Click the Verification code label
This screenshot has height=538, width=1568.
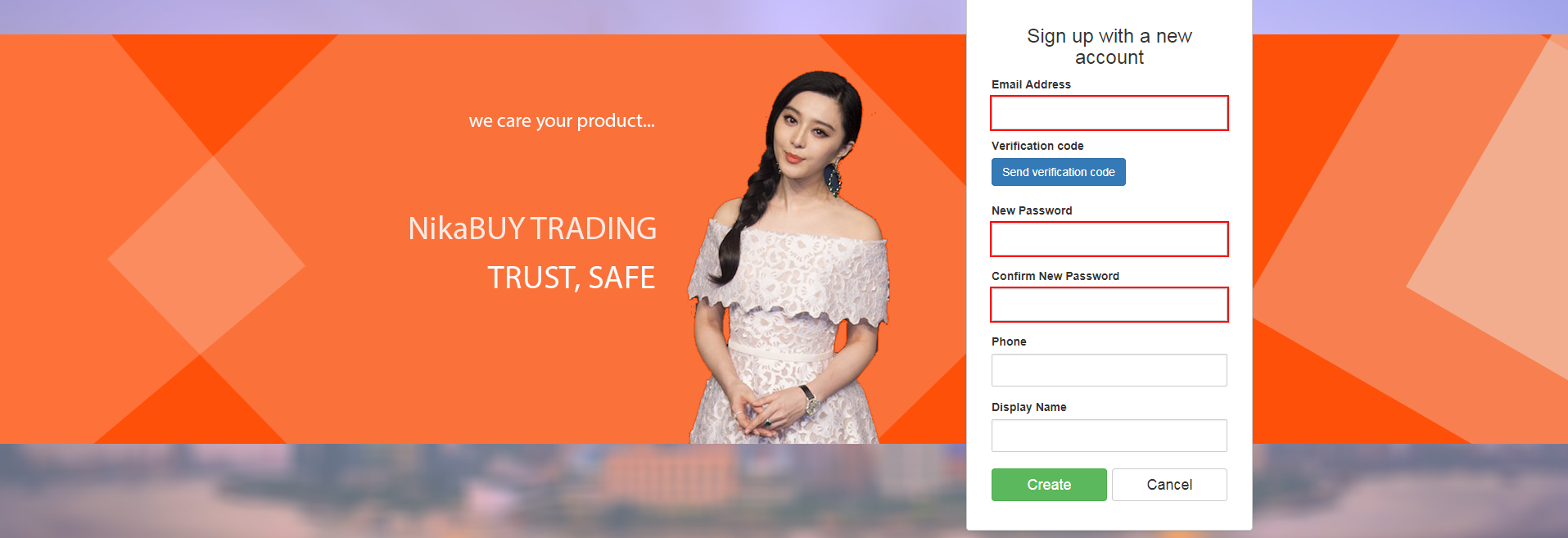(x=1037, y=146)
